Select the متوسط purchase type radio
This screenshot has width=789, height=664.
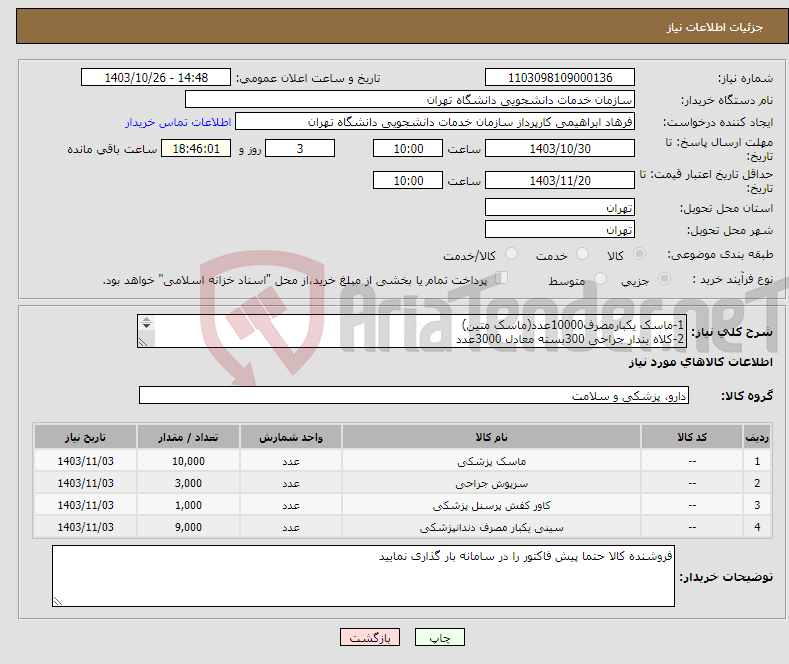pyautogui.click(x=600, y=279)
